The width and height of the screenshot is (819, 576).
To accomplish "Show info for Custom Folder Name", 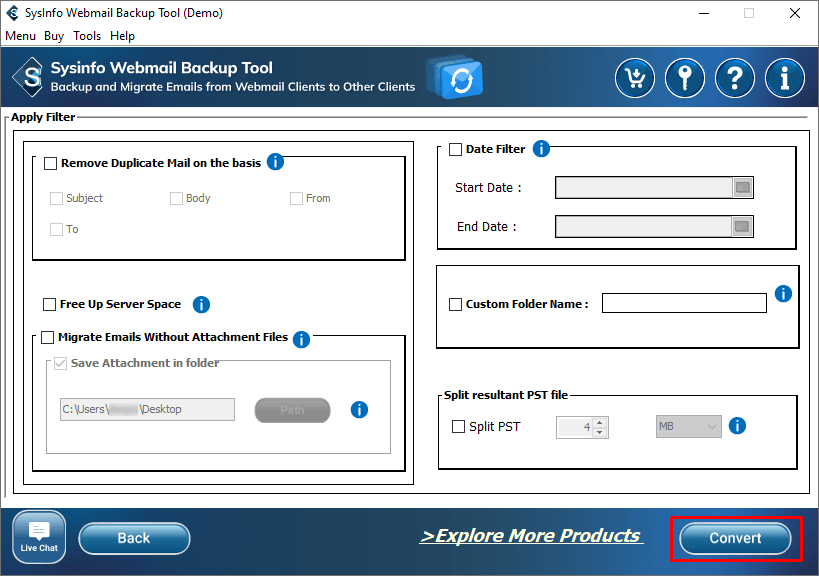I will (783, 293).
